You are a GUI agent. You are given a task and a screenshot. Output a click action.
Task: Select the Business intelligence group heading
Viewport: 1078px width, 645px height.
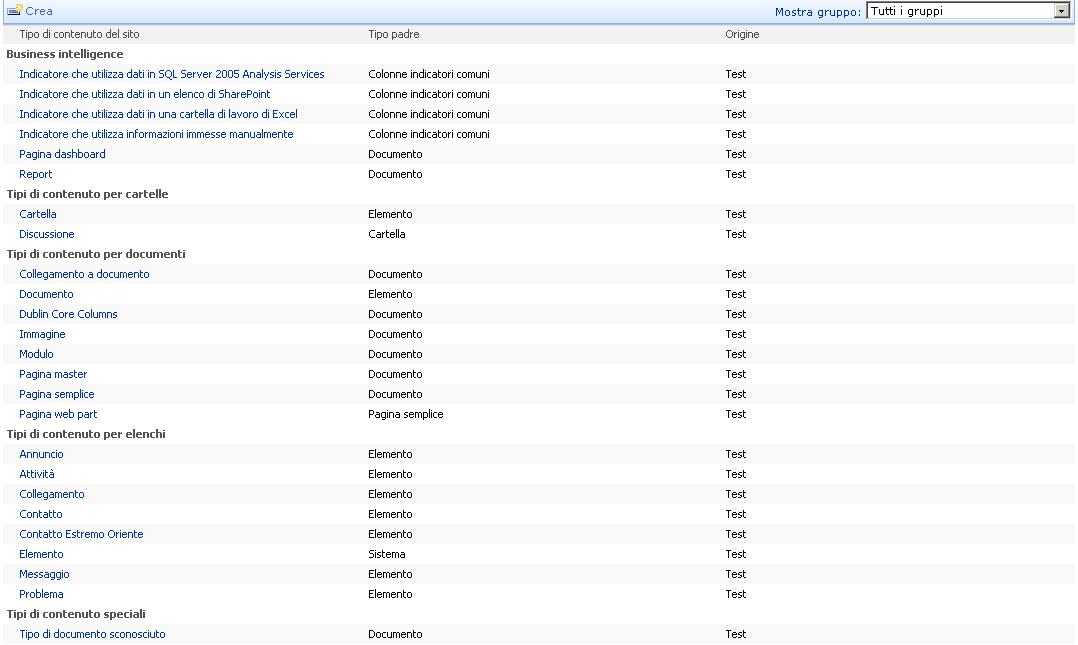65,54
